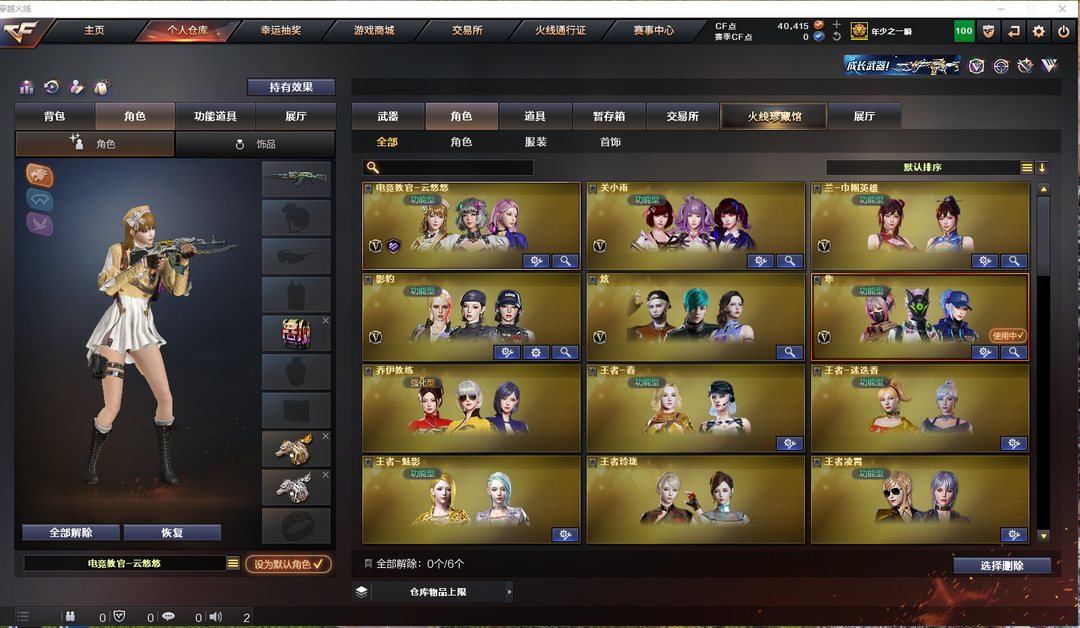Switch to the 火线珍藏馆 tab
1080x628 pixels.
click(774, 116)
